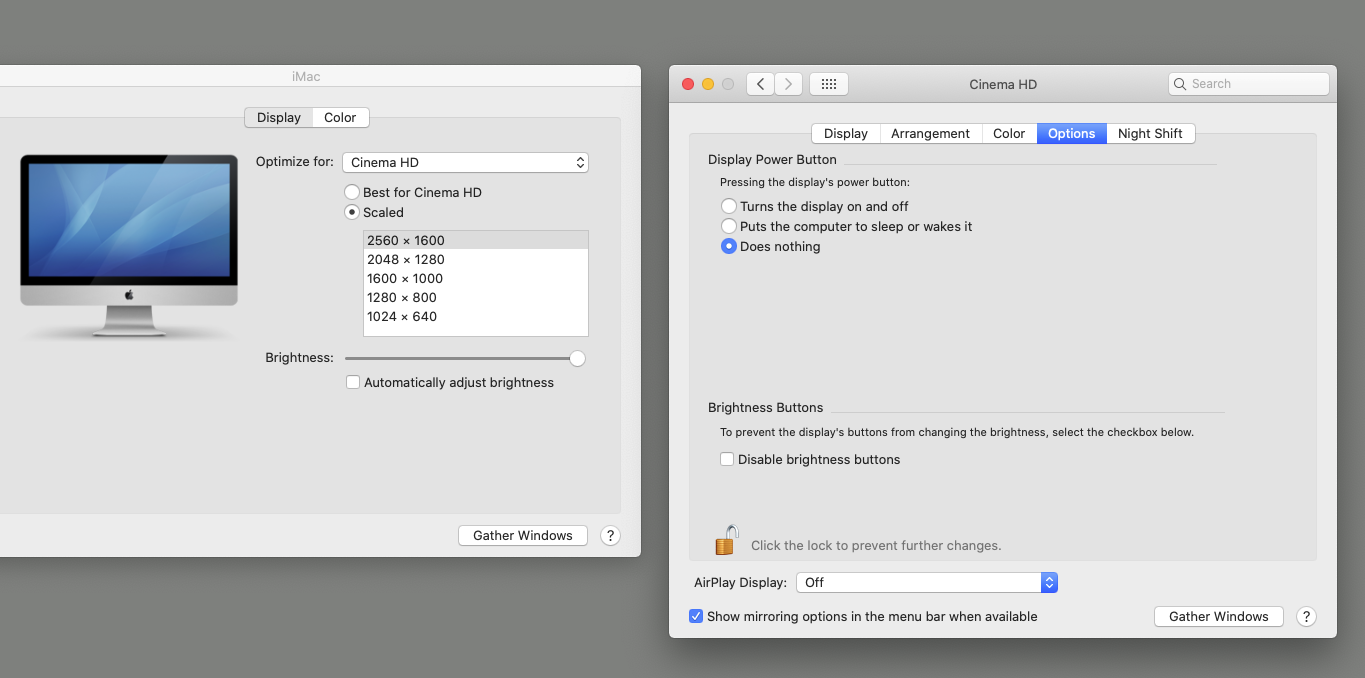1365x678 pixels.
Task: Open Display tab in the Cinema HD window
Action: 846,133
